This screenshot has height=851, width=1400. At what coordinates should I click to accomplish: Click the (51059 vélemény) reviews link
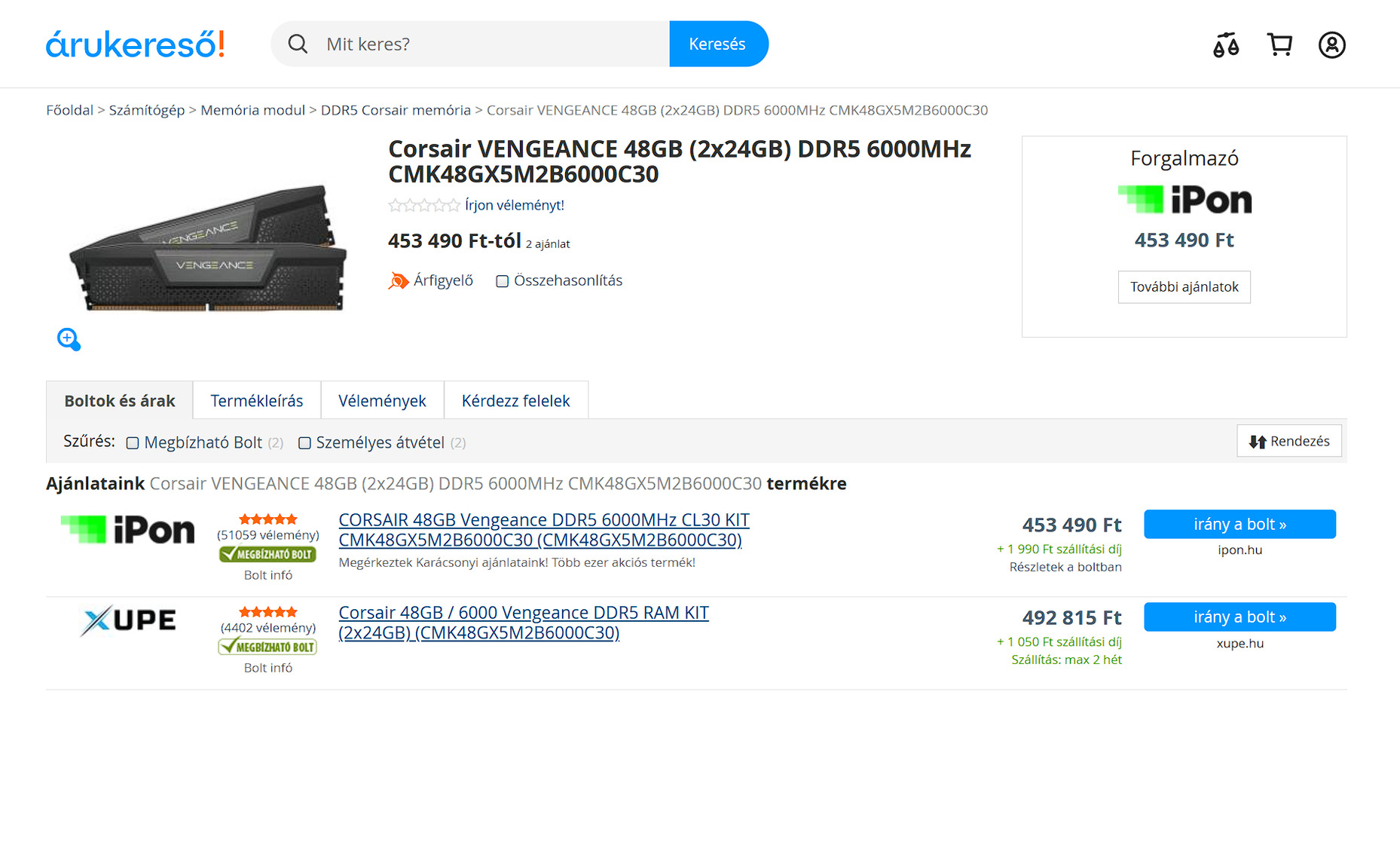click(268, 535)
